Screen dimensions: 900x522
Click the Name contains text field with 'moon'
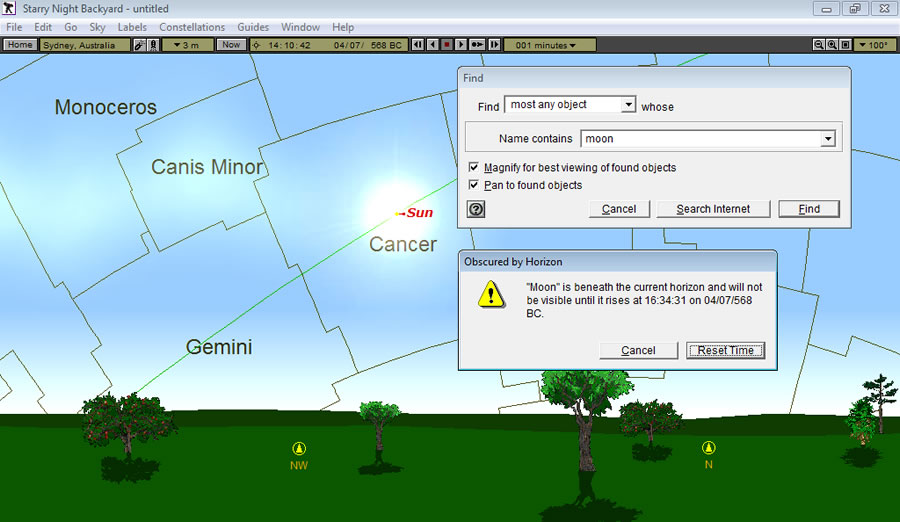(701, 138)
